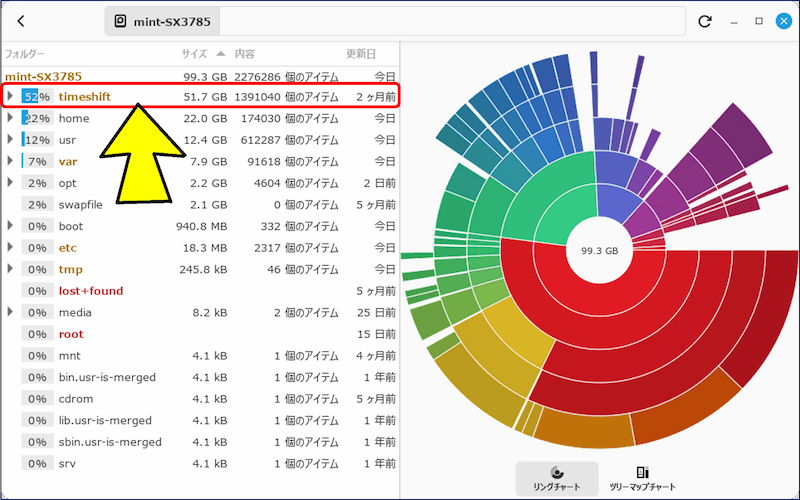Switch to ring chart view
Viewport: 800px width, 500px height.
click(x=557, y=478)
